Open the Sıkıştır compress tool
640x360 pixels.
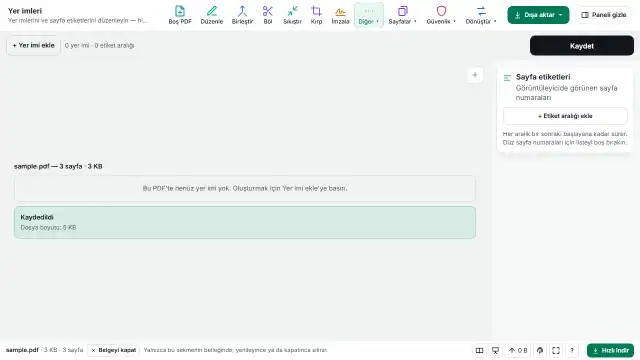coord(292,15)
